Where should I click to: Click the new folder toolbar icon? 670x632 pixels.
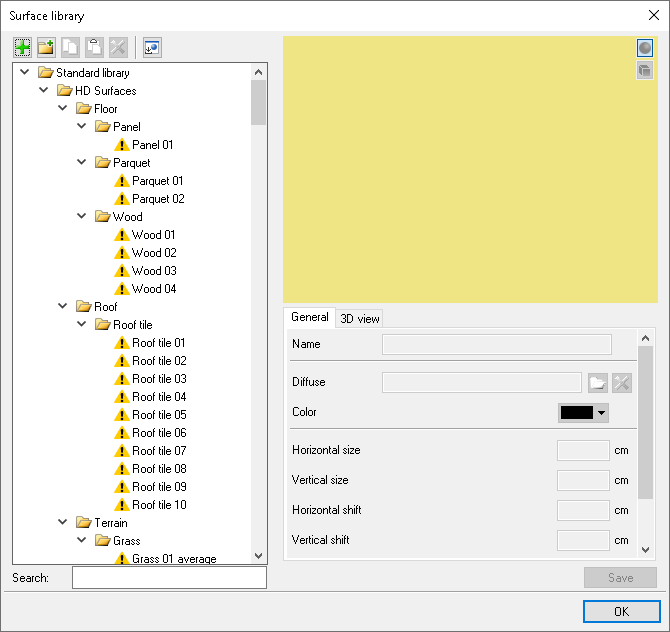[x=46, y=47]
